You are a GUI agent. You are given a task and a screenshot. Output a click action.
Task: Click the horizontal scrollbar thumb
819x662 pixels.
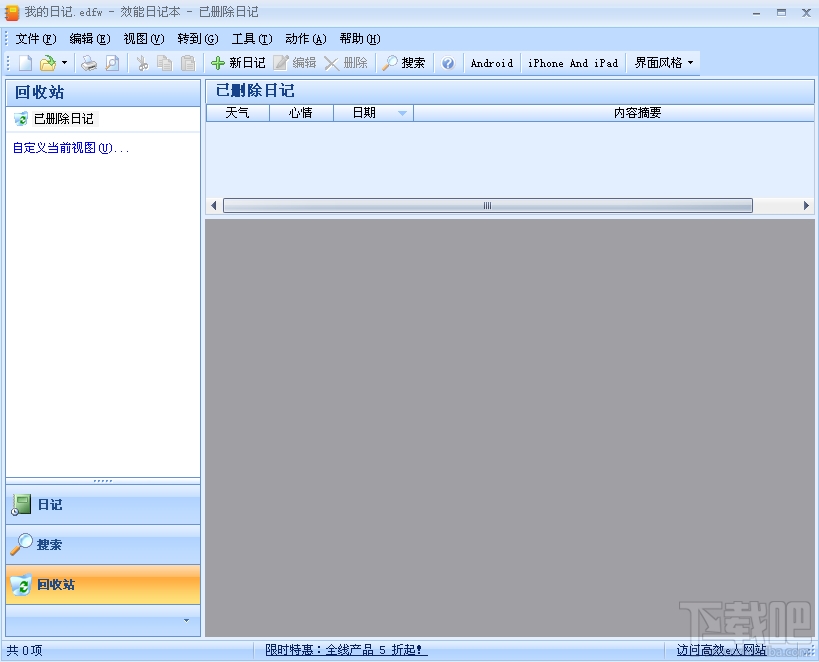click(488, 206)
